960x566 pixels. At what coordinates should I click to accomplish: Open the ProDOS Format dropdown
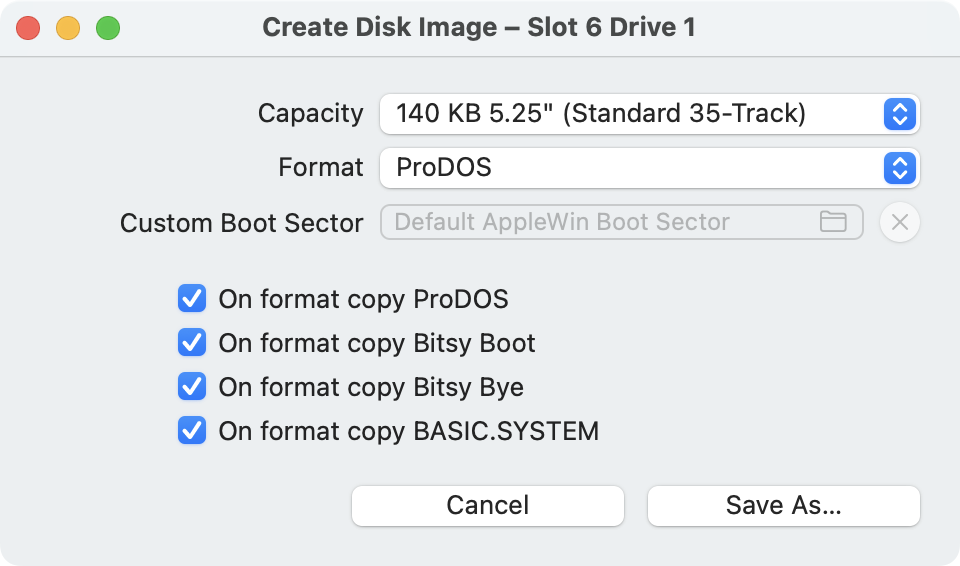pos(650,168)
